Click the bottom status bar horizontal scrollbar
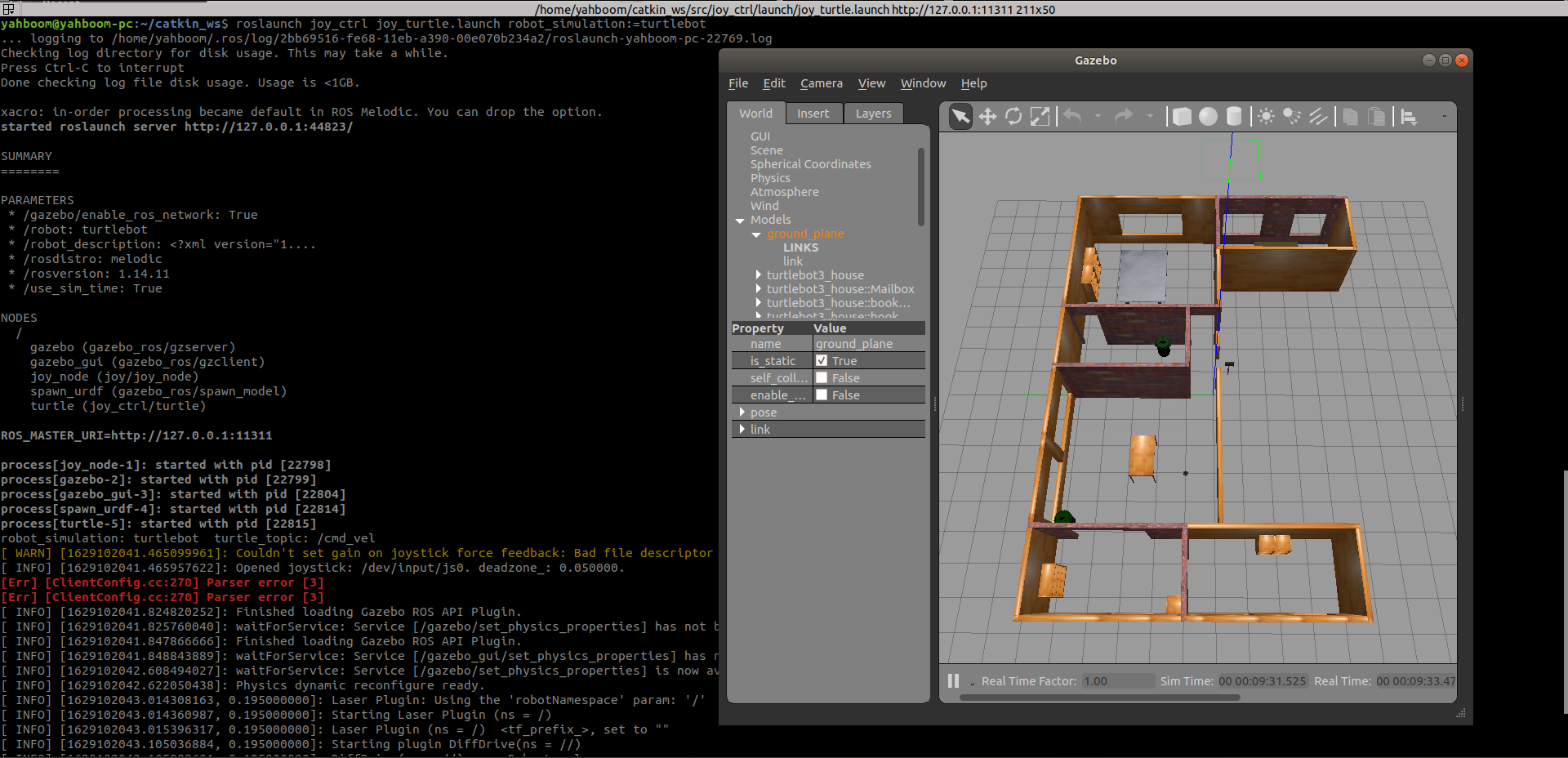Screen dimensions: 1568x758 tap(1099, 698)
